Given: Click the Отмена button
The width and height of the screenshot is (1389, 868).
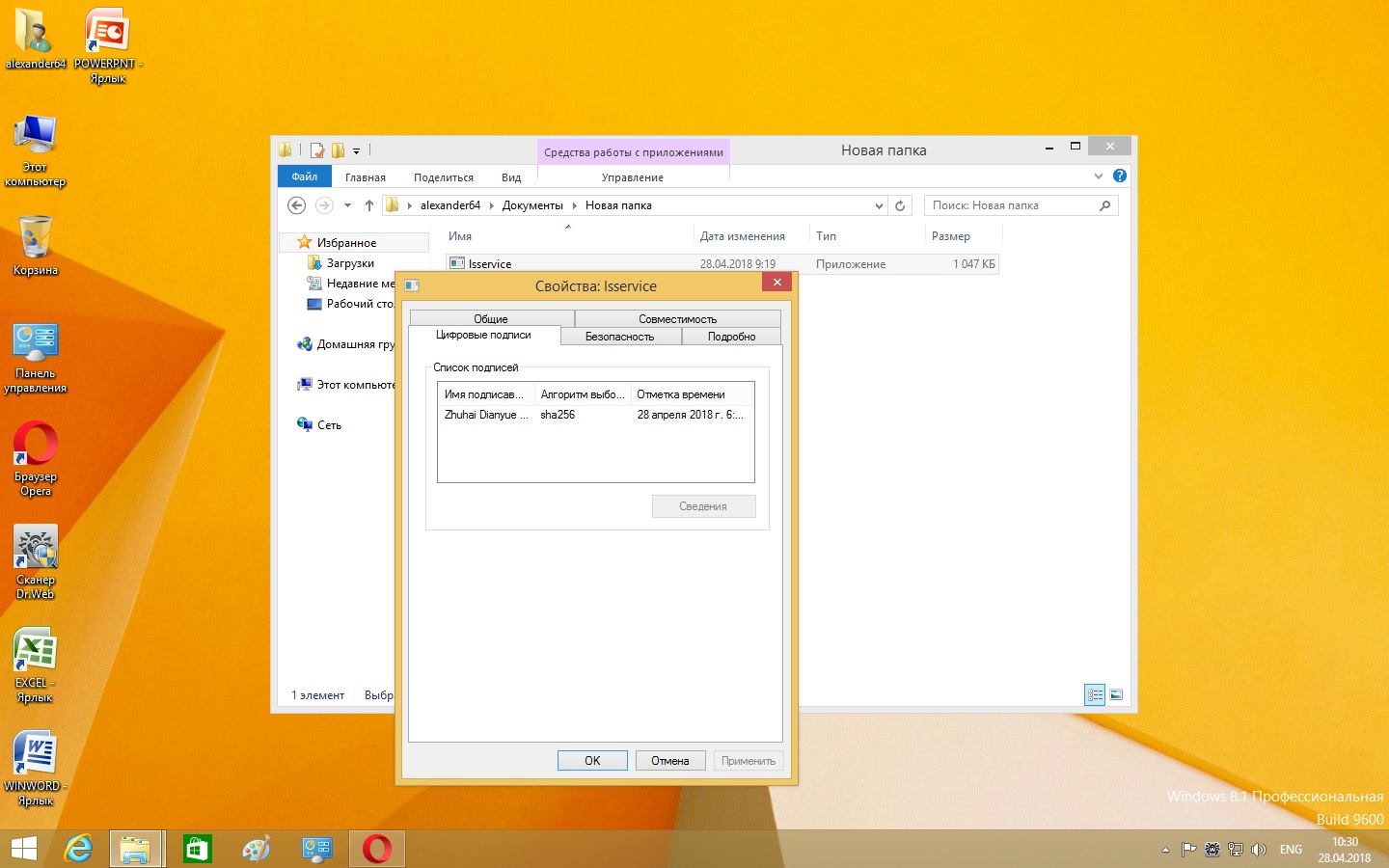Looking at the screenshot, I should point(669,761).
